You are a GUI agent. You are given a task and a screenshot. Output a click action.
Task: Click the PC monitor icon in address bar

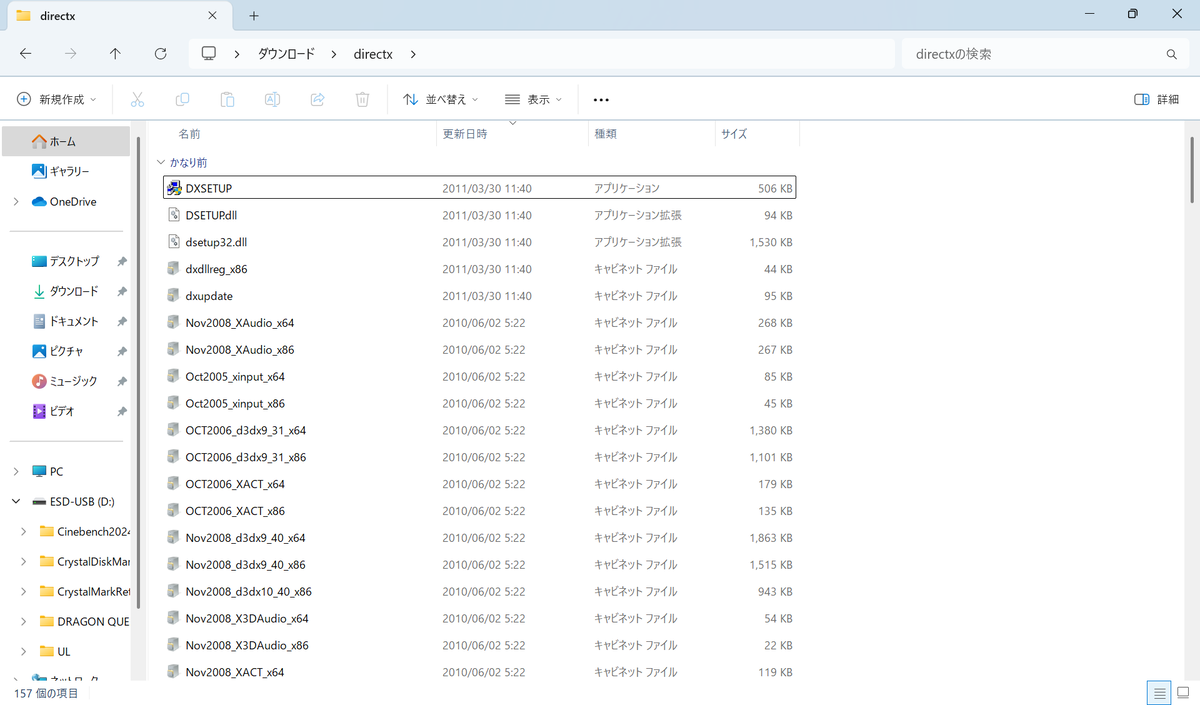(x=209, y=54)
